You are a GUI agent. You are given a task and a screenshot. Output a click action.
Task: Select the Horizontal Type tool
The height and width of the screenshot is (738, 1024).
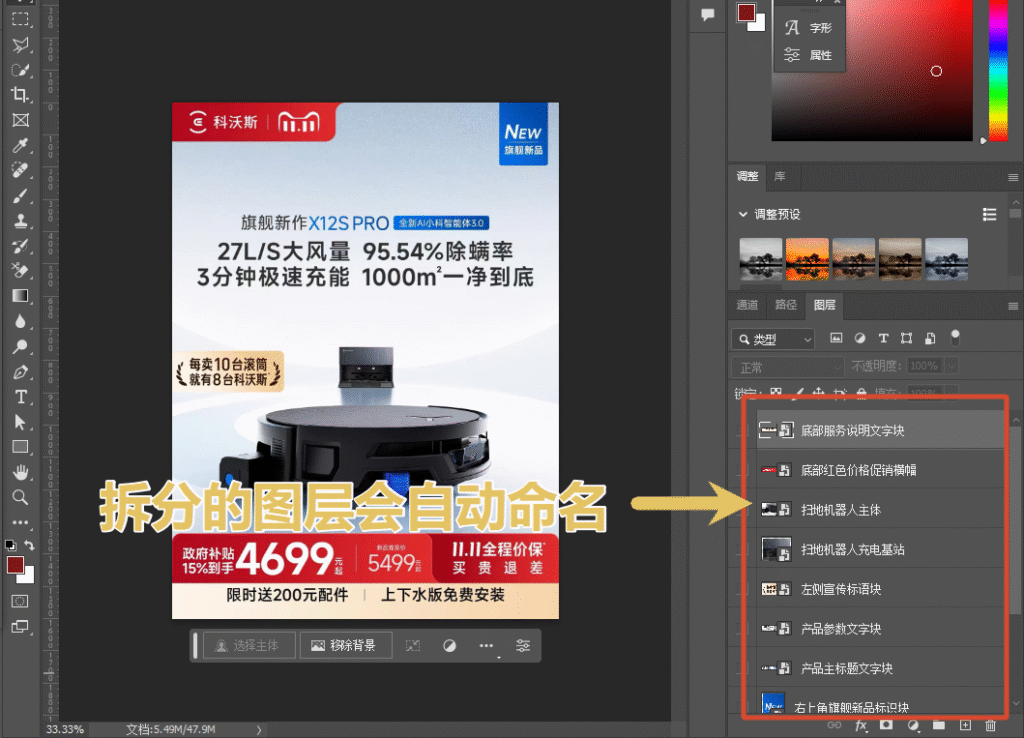pyautogui.click(x=20, y=396)
